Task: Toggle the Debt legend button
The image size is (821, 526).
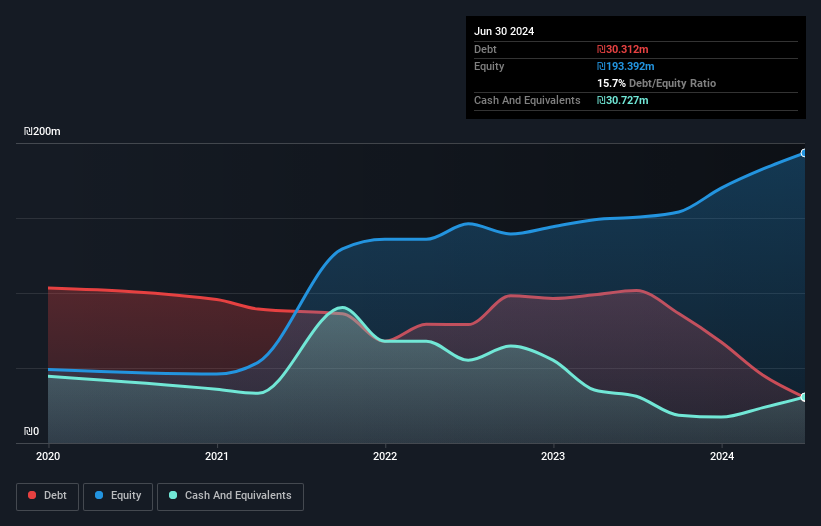Action: [x=47, y=496]
